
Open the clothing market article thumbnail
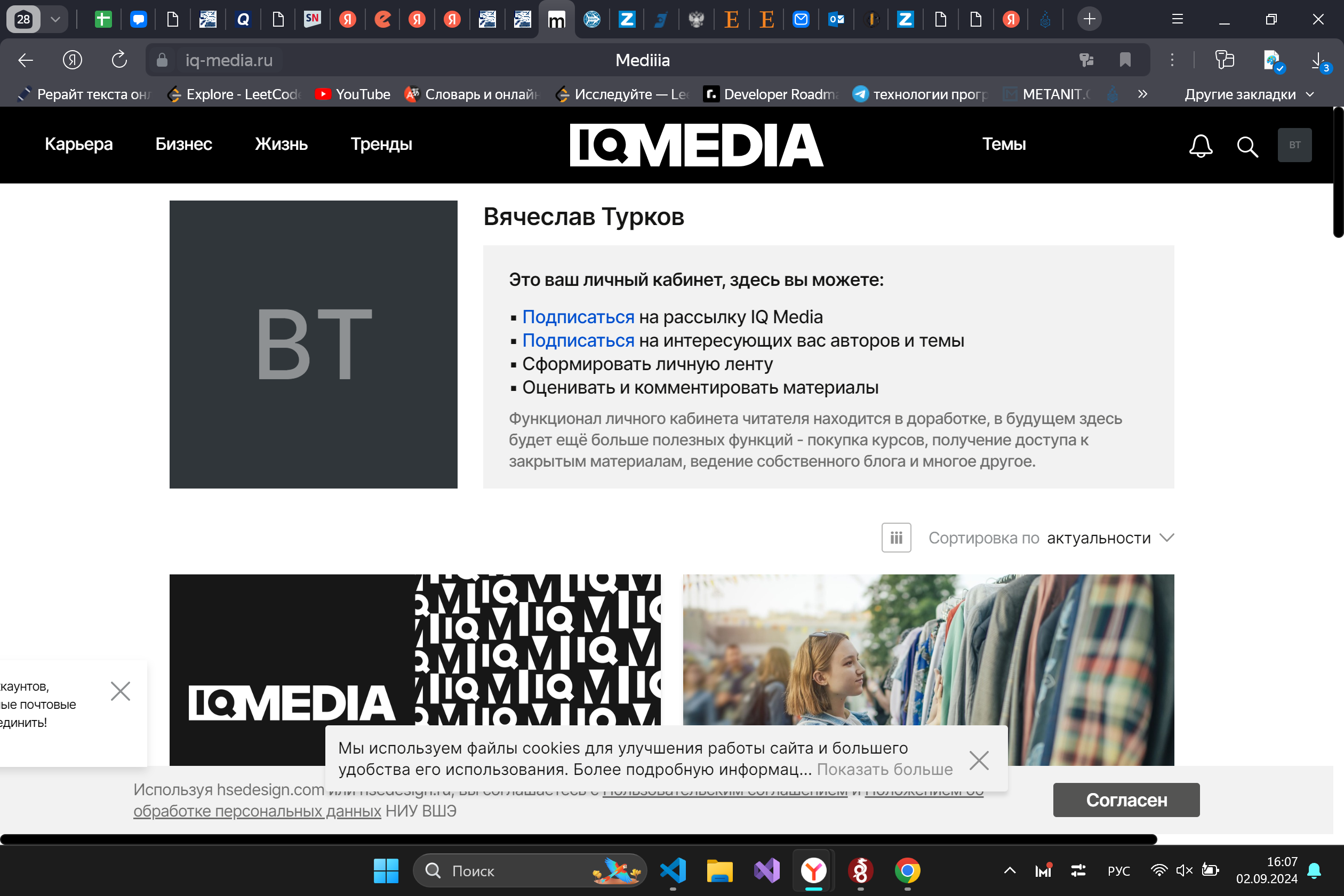click(x=929, y=650)
